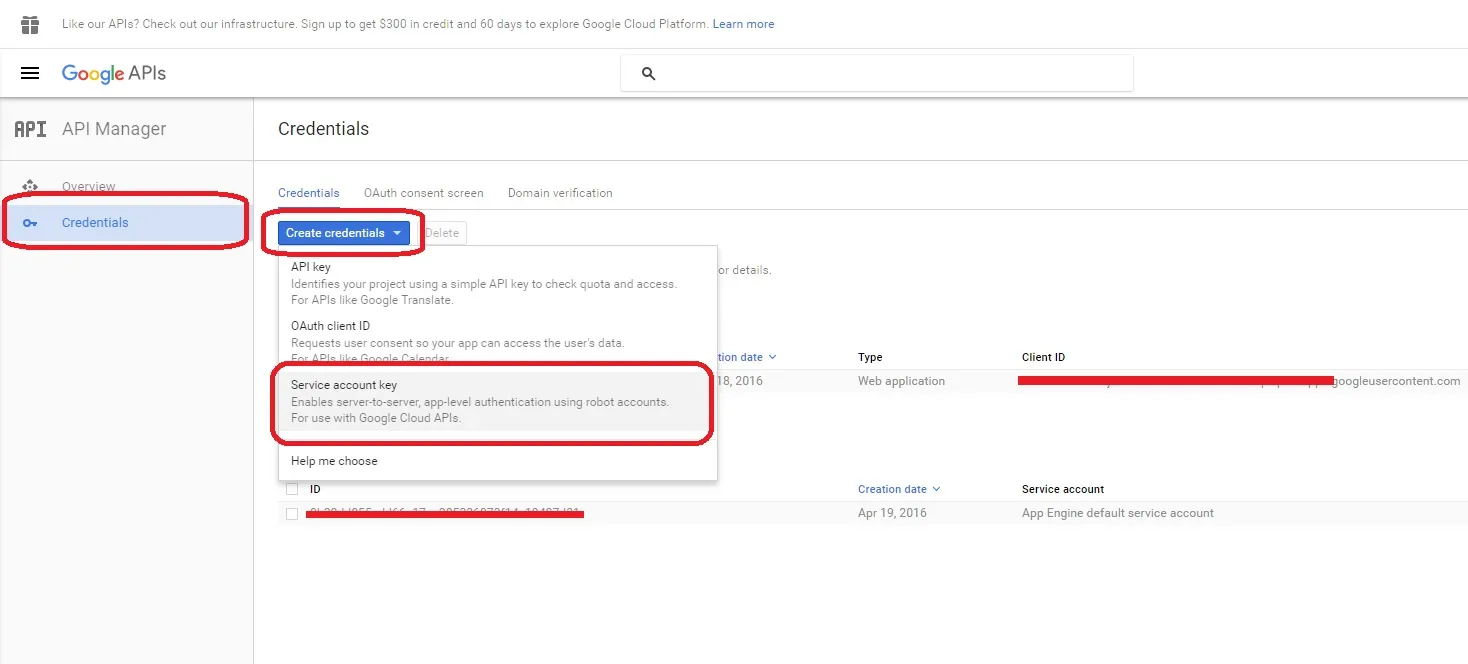
Task: Switch to the Credentials tab
Action: tap(309, 193)
